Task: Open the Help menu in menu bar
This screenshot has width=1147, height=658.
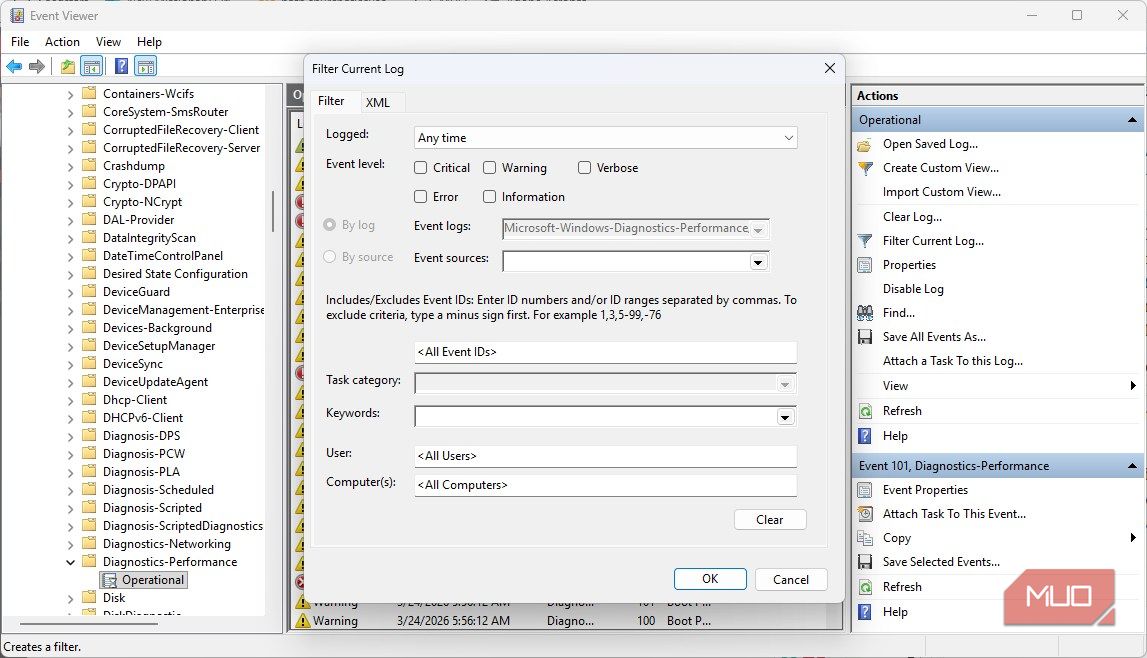Action: [149, 42]
